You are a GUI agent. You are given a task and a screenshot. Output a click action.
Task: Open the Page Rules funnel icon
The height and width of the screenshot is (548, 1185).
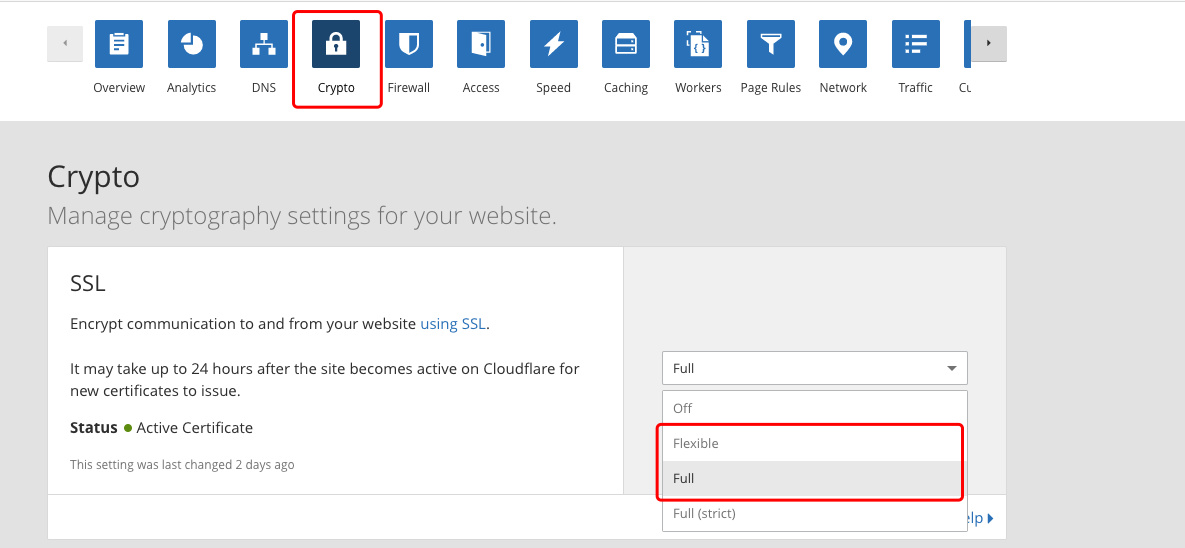(770, 44)
